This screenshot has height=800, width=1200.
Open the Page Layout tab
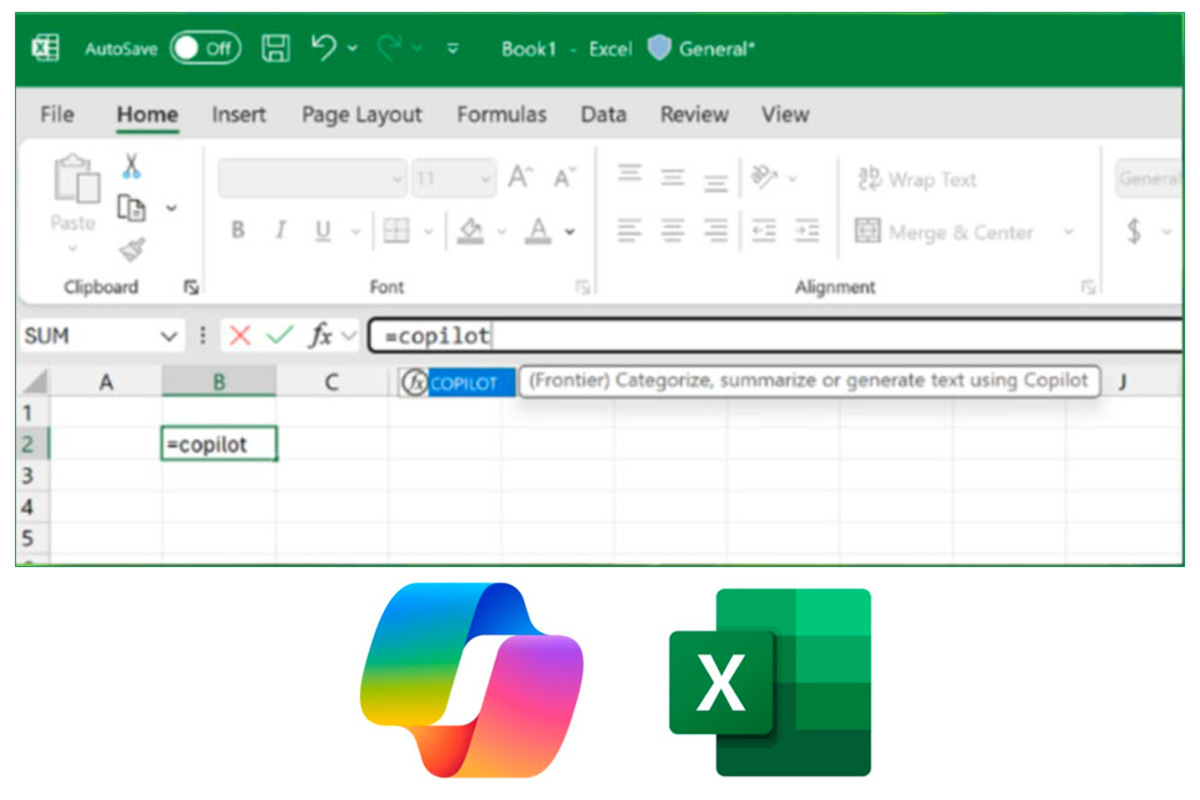tap(362, 115)
